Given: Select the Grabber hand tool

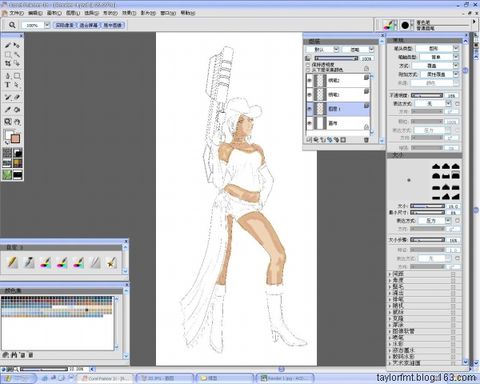Looking at the screenshot, I should pyautogui.click(x=17, y=122).
